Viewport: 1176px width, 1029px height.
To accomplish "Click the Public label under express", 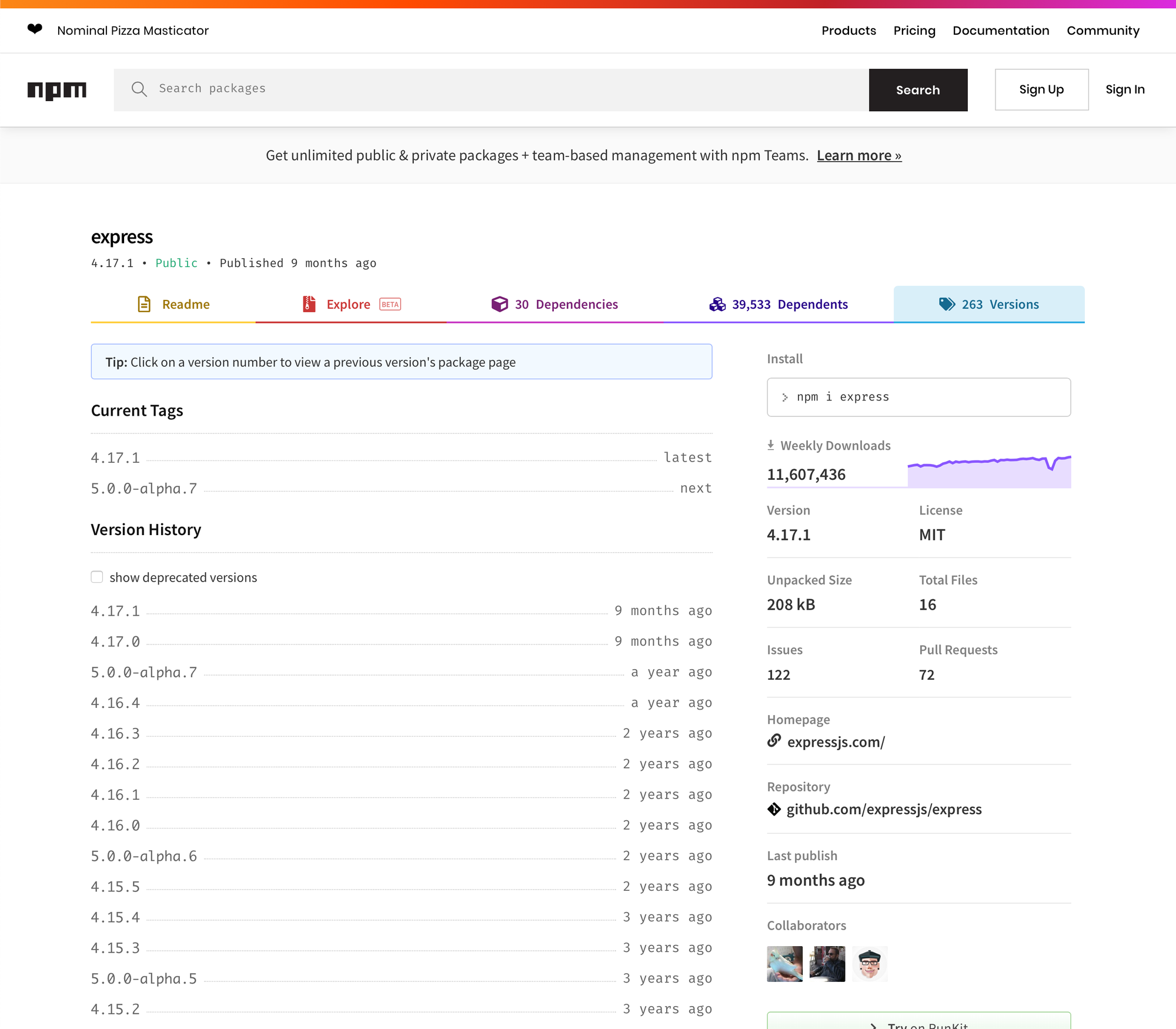I will tap(176, 263).
